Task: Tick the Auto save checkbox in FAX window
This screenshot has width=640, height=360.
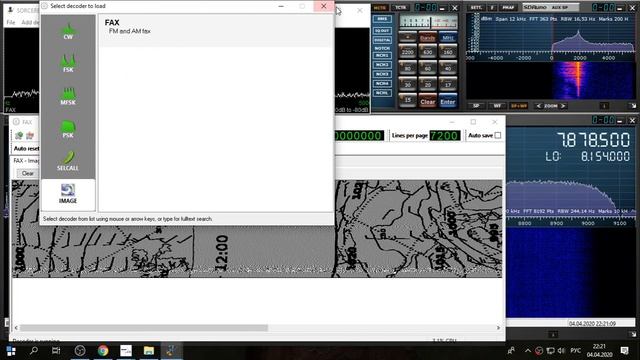Action: pyautogui.click(x=498, y=136)
